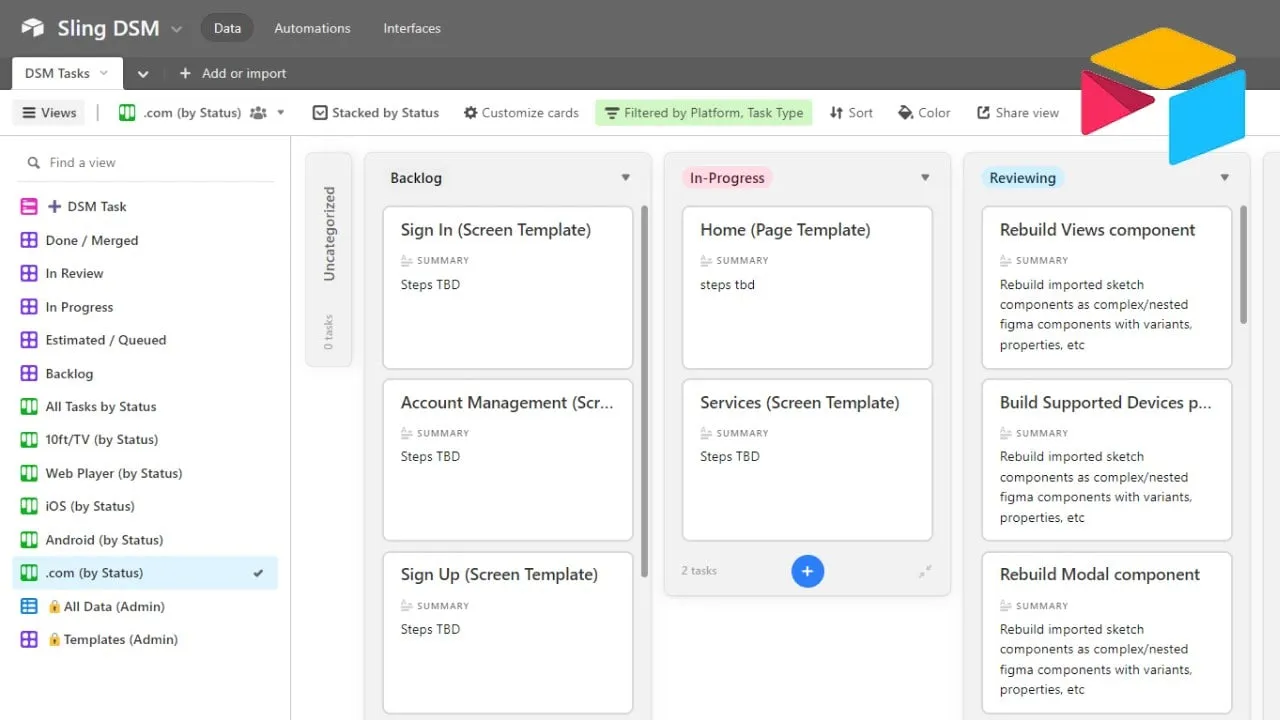Click Add or import table

[x=233, y=73]
